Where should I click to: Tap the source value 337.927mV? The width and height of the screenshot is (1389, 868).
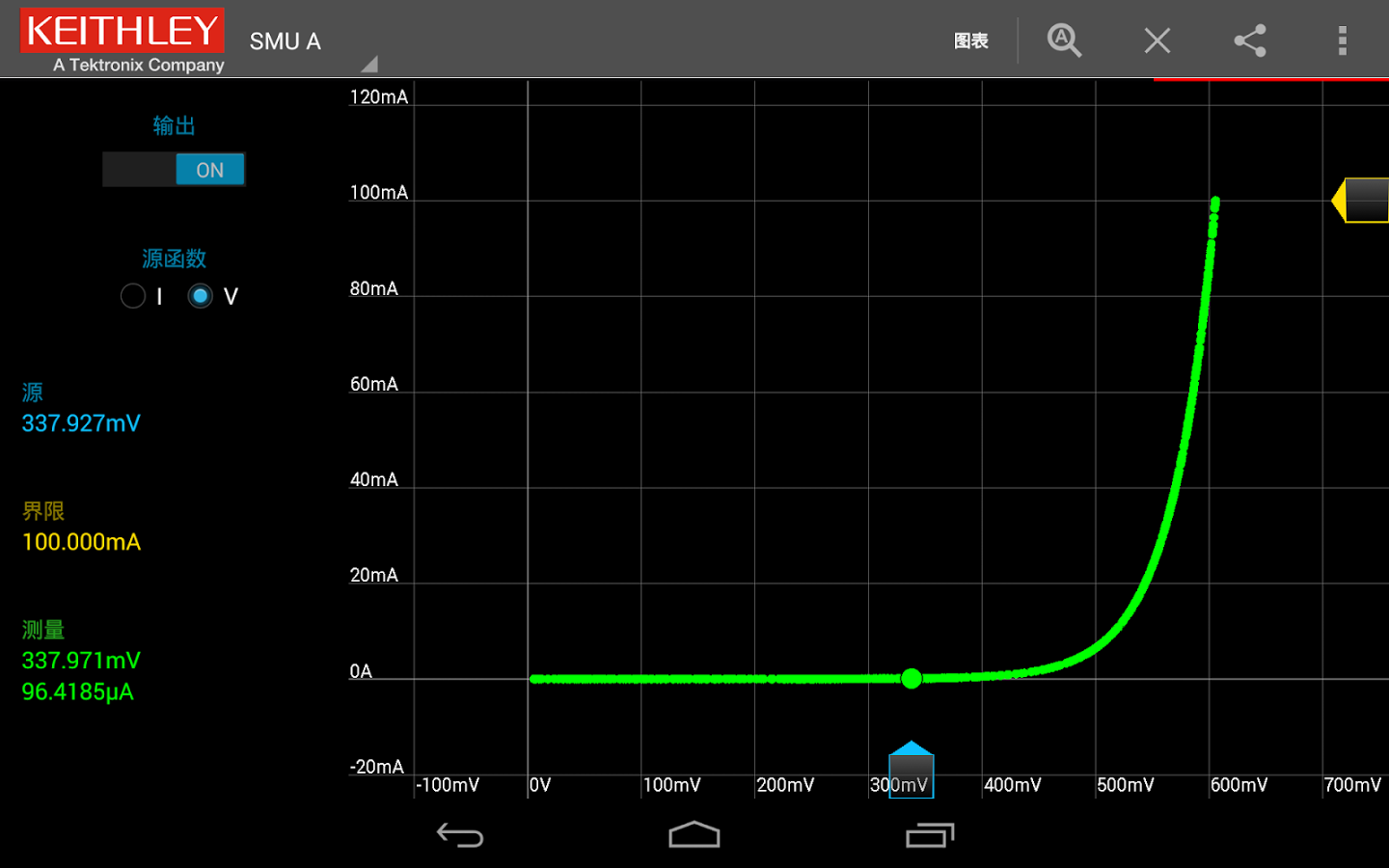pos(81,423)
